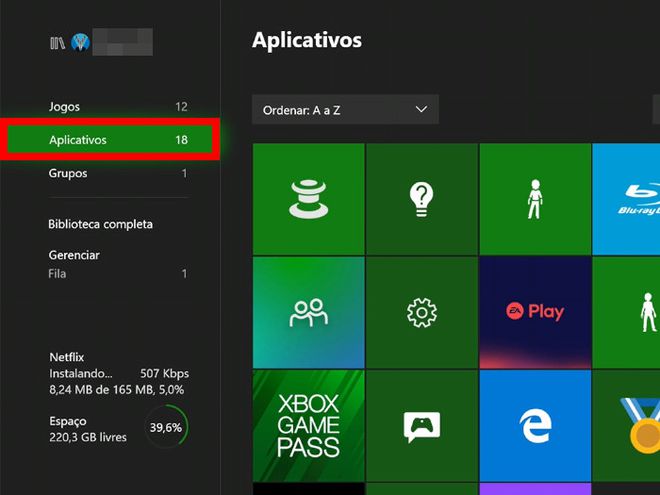The image size is (660, 495).
Task: Select the profile avatar picture
Action: coord(80,42)
